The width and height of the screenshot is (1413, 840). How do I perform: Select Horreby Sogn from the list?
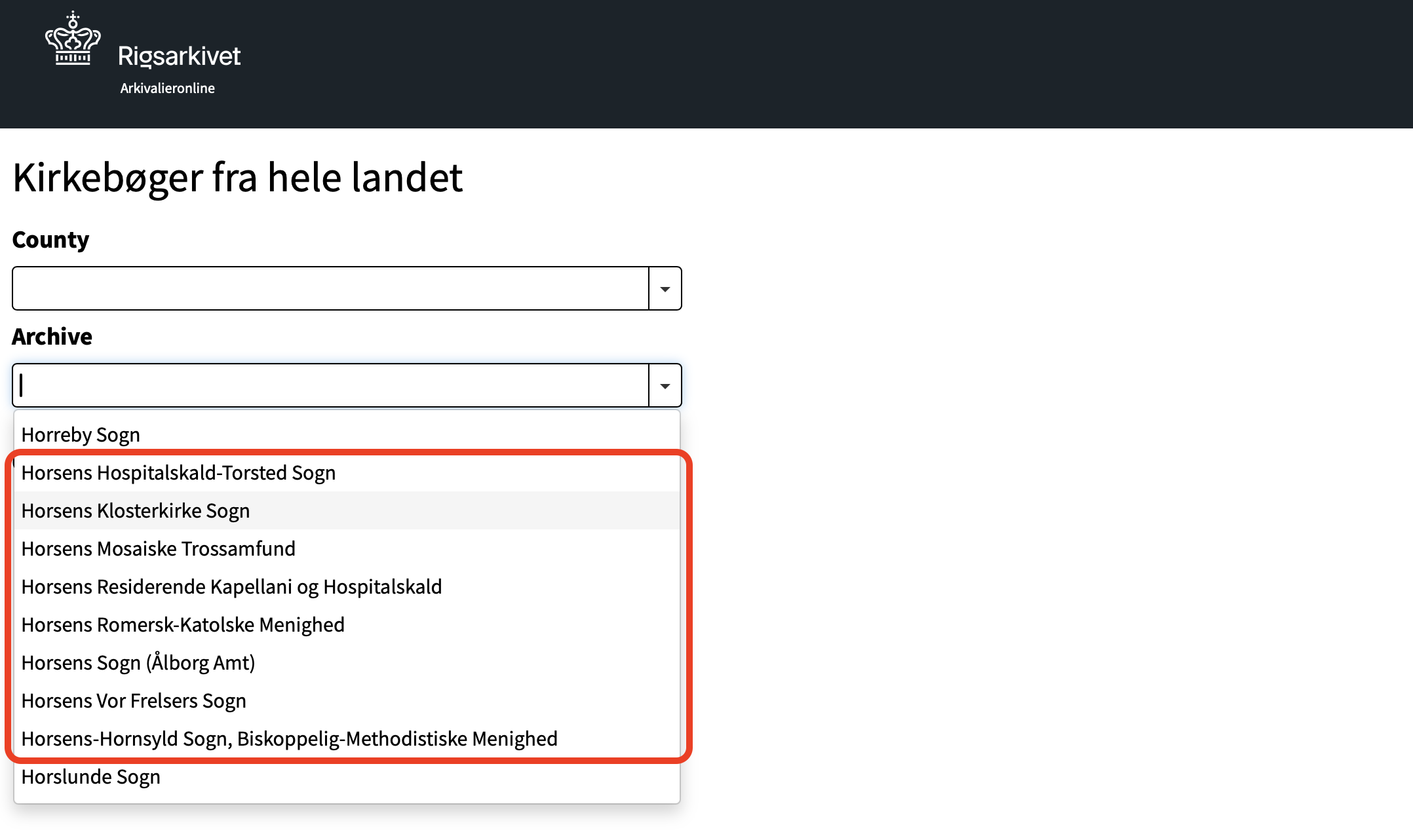(347, 434)
